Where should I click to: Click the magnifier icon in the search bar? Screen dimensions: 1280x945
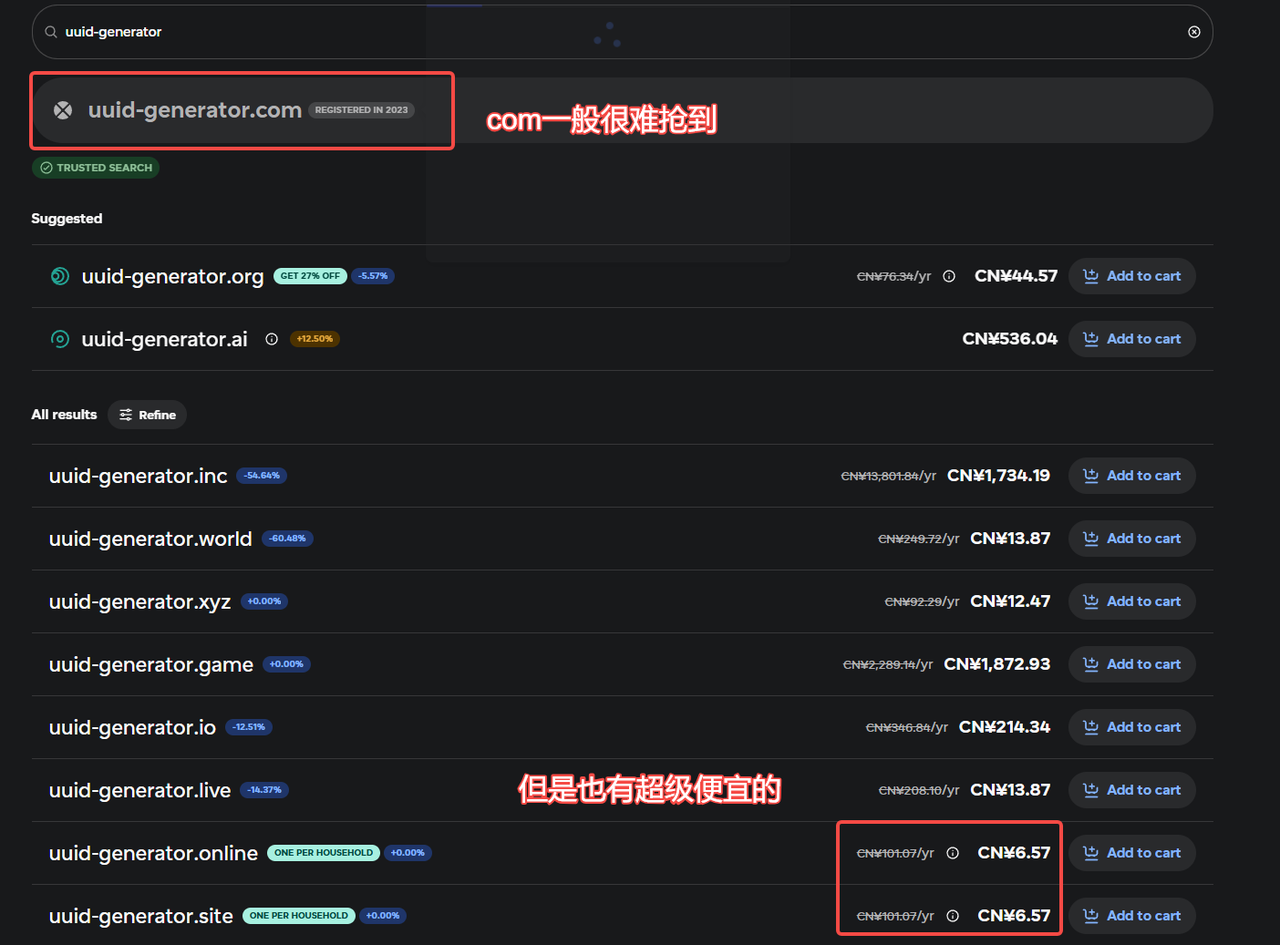[51, 32]
